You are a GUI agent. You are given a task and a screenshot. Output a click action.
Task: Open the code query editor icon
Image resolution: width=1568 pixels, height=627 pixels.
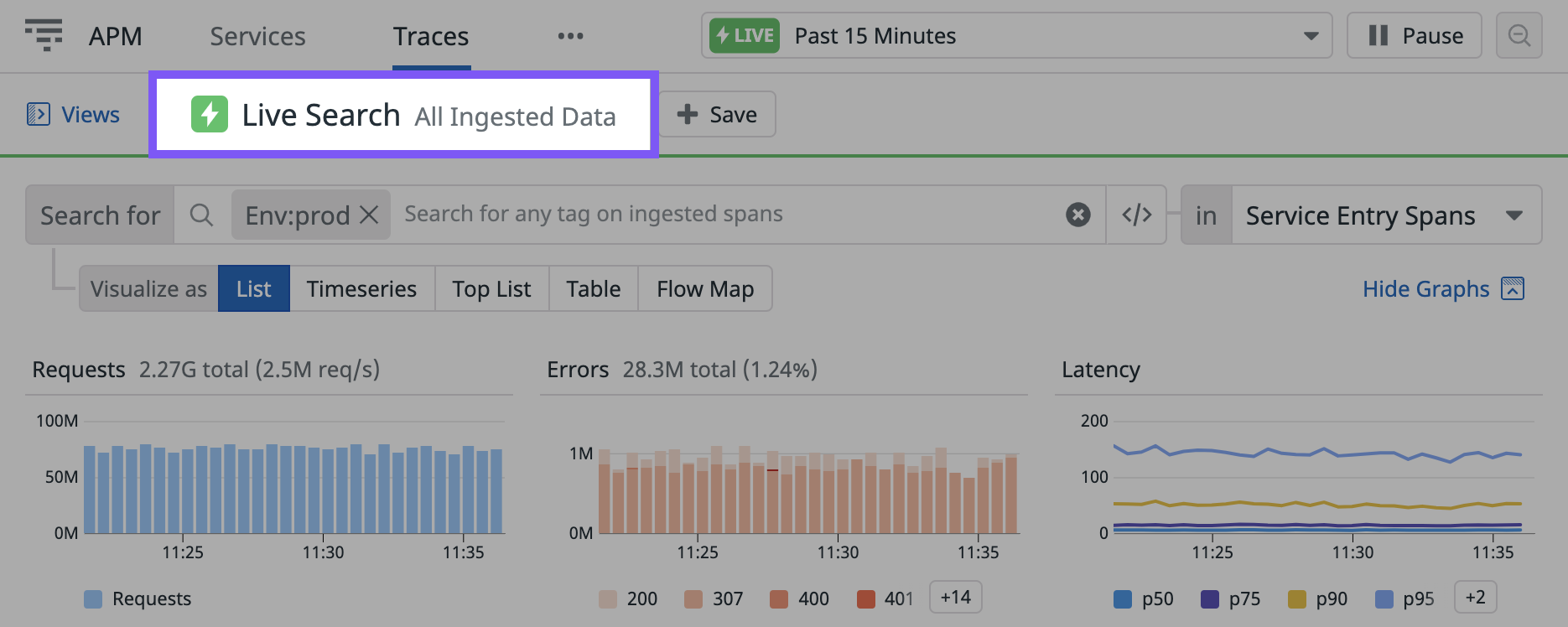pyautogui.click(x=1136, y=215)
